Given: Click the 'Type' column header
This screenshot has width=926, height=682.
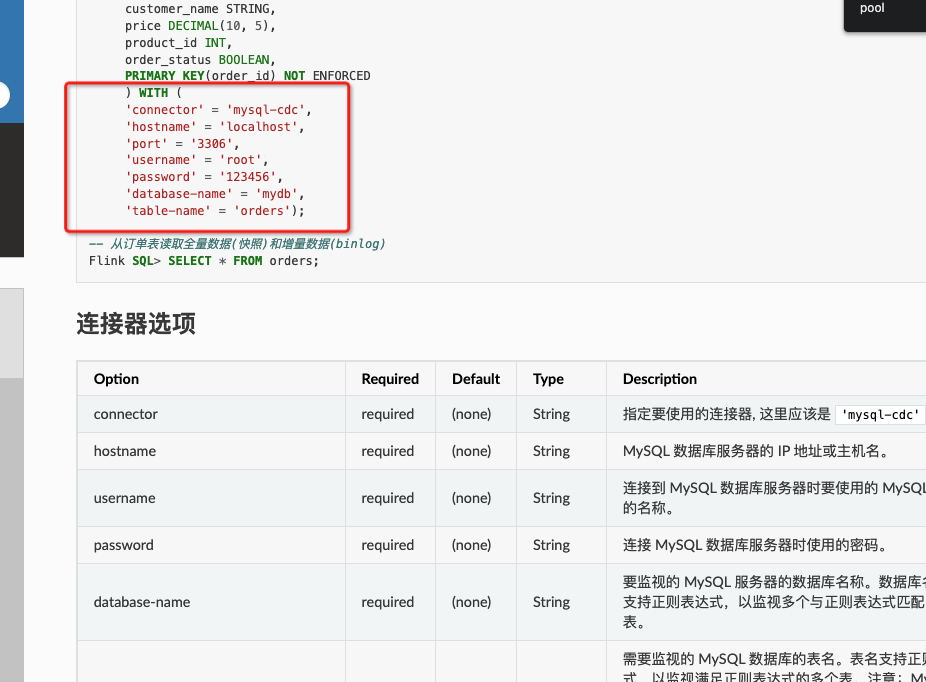Looking at the screenshot, I should pyautogui.click(x=548, y=379).
